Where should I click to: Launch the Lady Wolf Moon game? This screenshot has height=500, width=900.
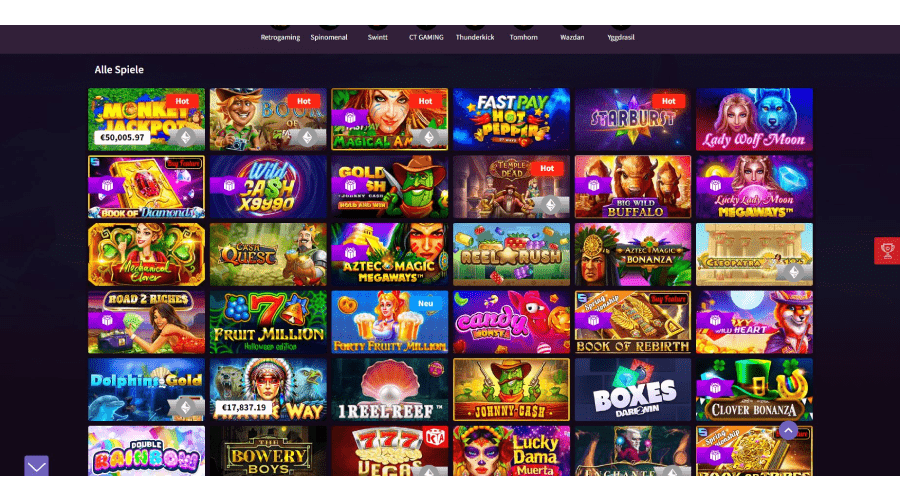click(x=754, y=119)
